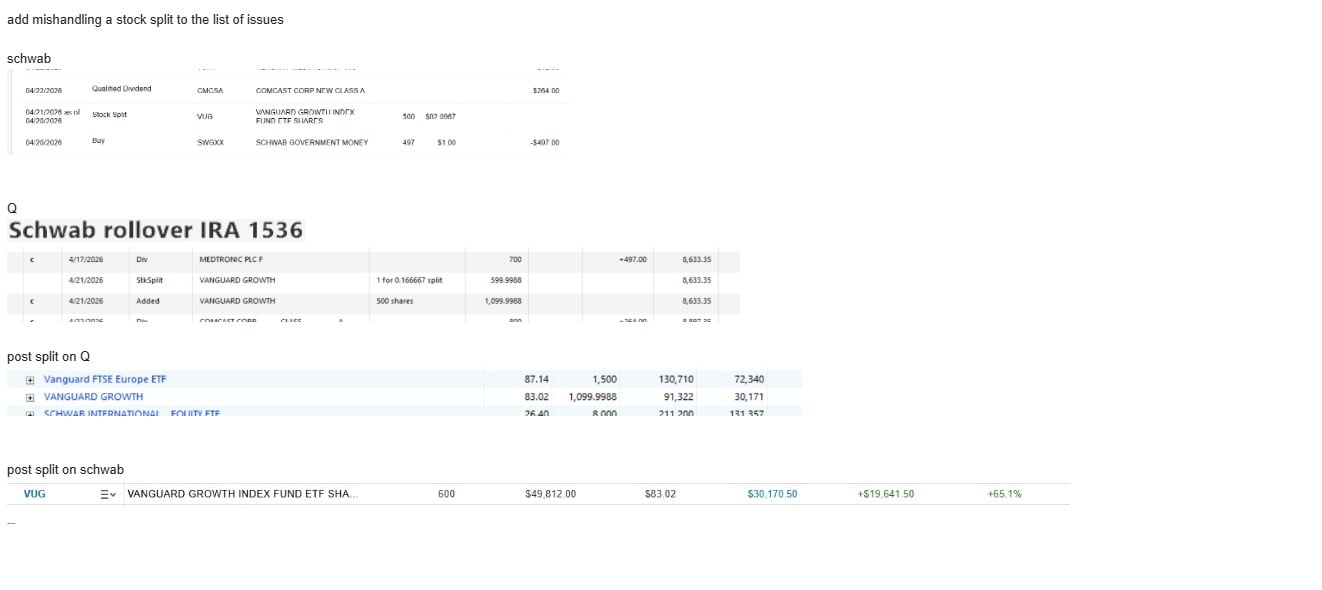Open the Vanguard FTSE Europe ETF link
Viewport: 1322px width, 590px height.
pyautogui.click(x=105, y=380)
